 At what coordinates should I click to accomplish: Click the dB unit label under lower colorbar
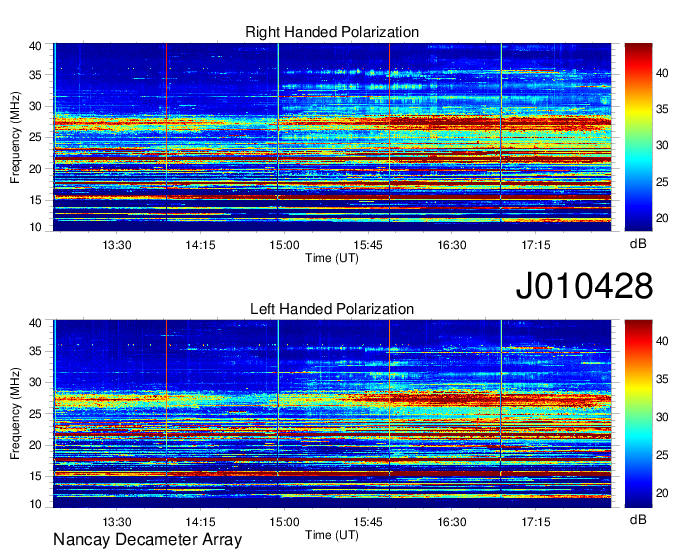638,519
